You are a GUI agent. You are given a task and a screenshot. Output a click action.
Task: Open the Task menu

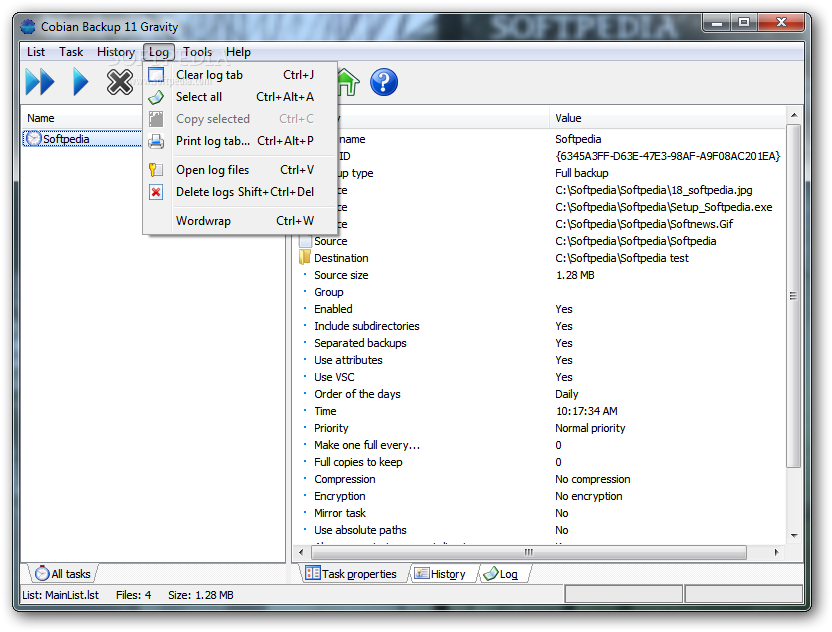[71, 52]
